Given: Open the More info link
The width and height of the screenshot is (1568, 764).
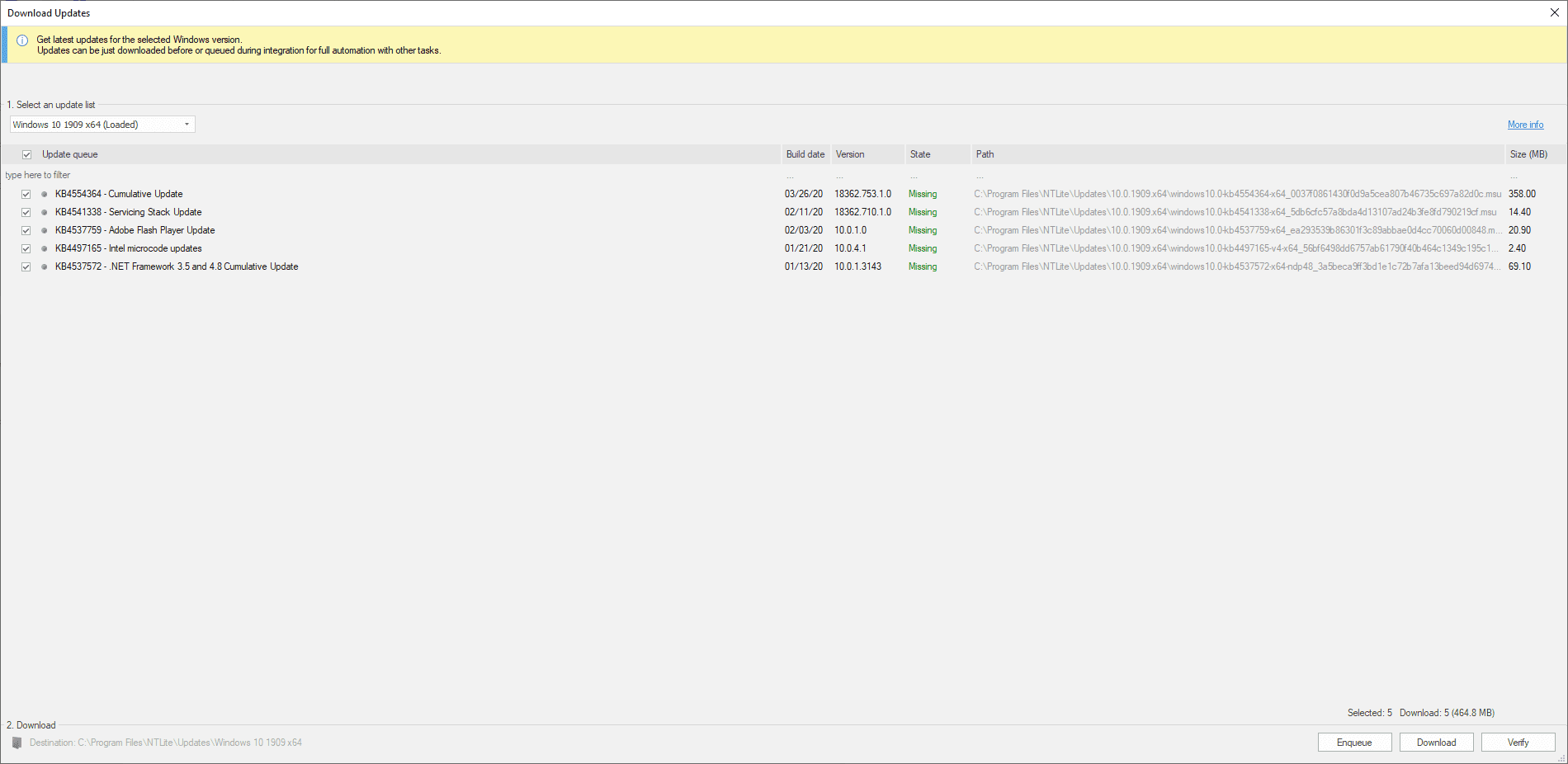Looking at the screenshot, I should coord(1525,124).
